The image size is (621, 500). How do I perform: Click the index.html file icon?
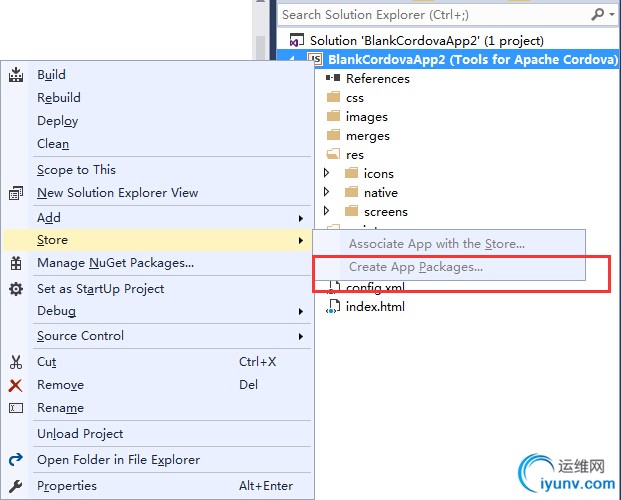tap(333, 306)
